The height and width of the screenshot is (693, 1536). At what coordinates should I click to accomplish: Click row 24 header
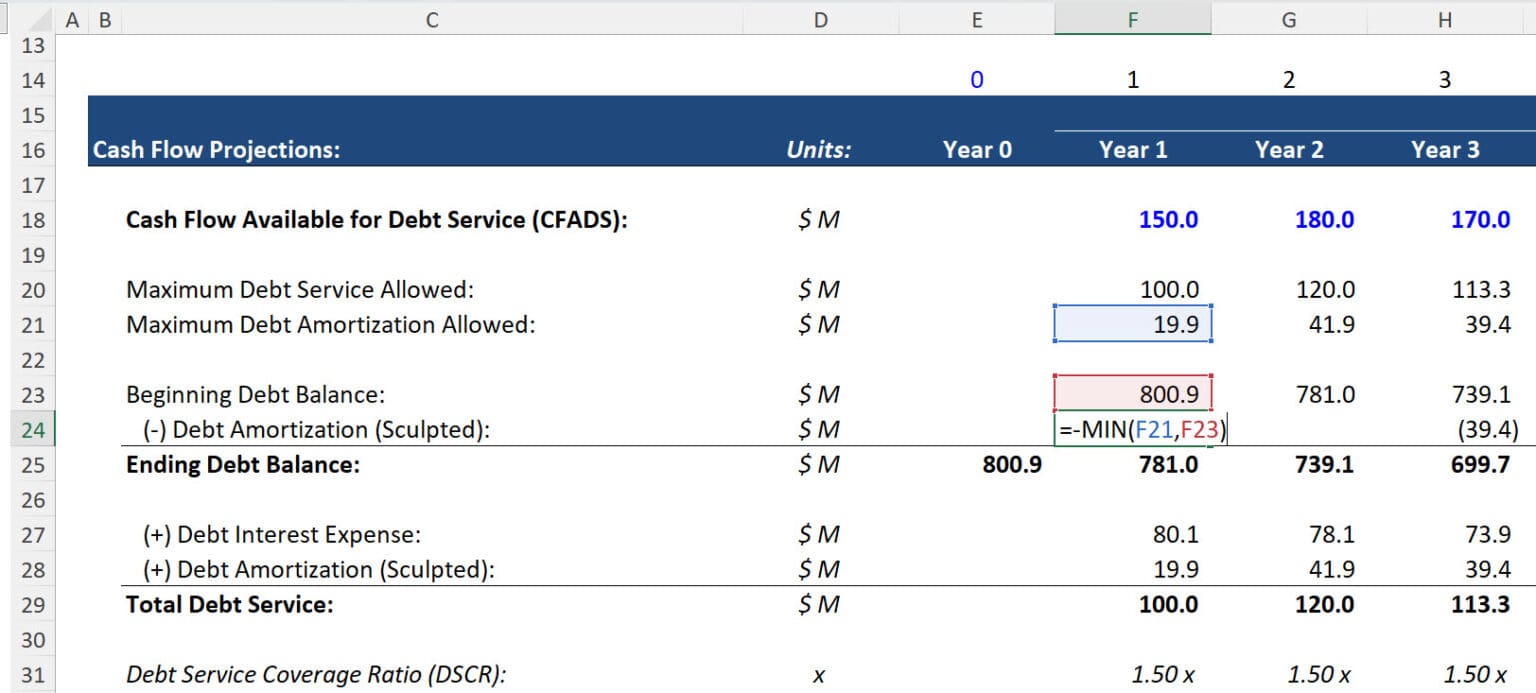(33, 429)
